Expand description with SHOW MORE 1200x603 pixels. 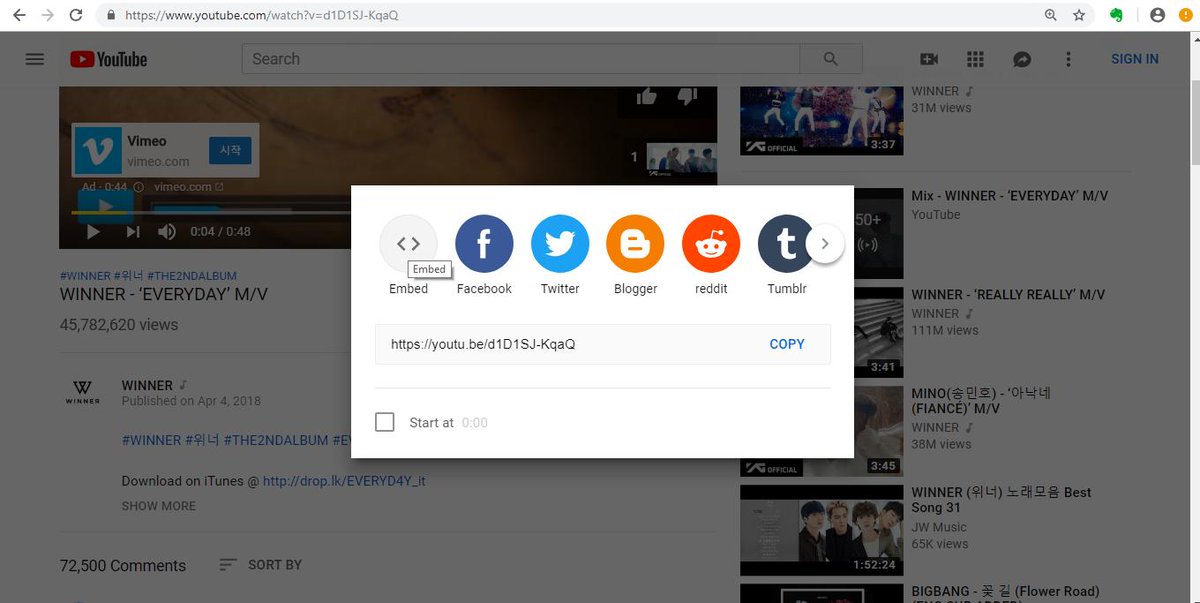coord(159,506)
